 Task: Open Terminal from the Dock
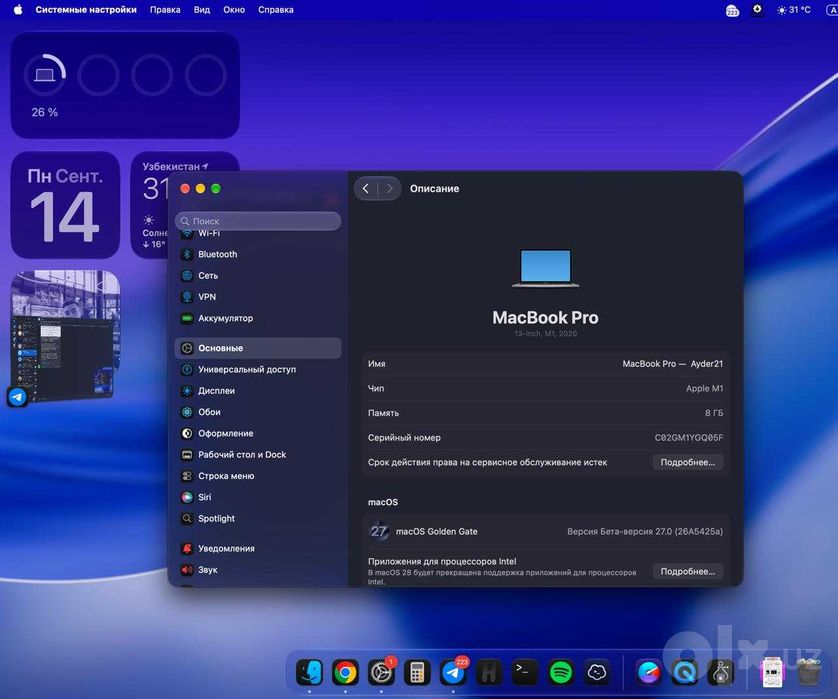tap(524, 672)
